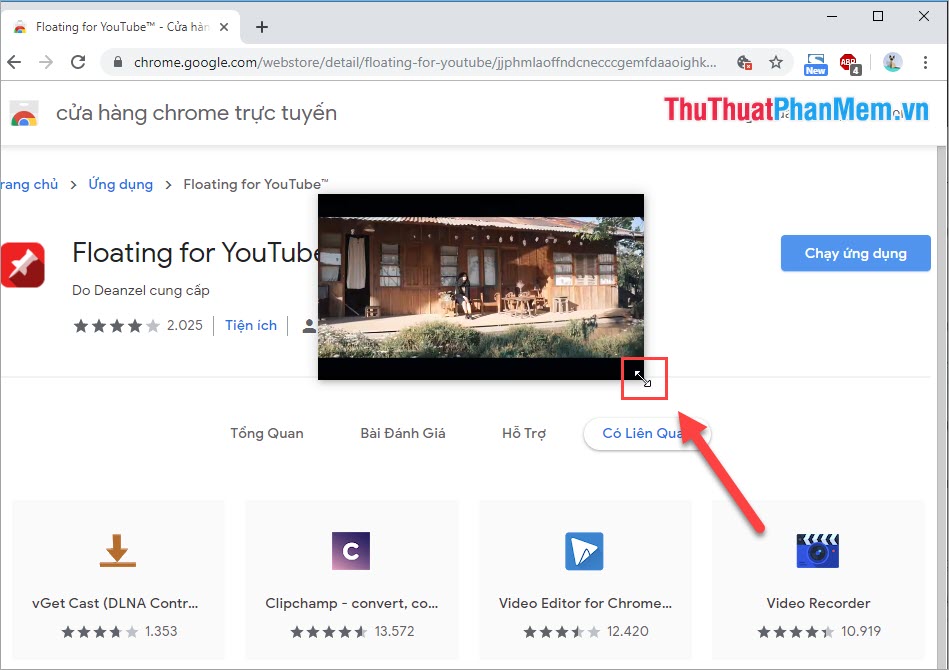Click the Chạy ứng dụng button
This screenshot has width=949, height=670.
[x=855, y=253]
